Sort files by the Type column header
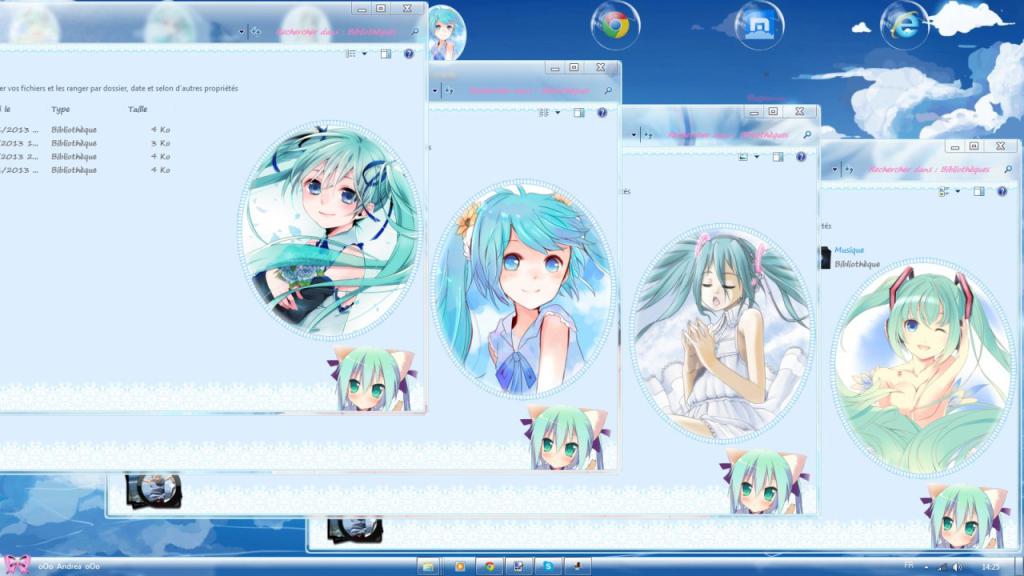 [63, 111]
